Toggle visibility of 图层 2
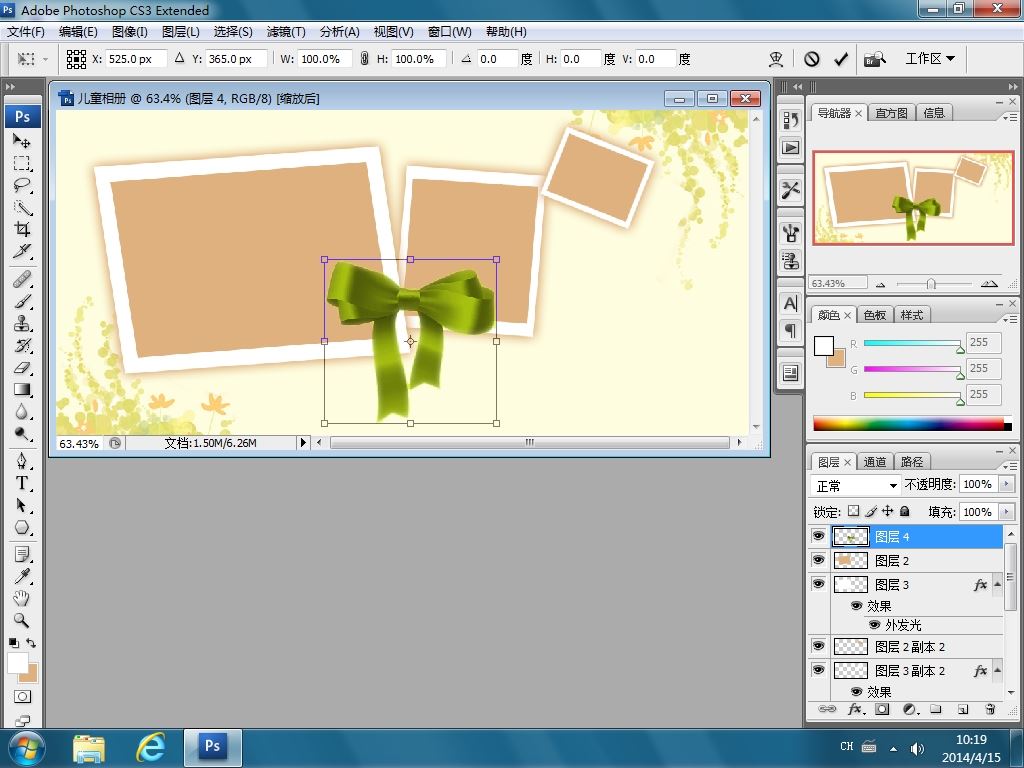 818,561
